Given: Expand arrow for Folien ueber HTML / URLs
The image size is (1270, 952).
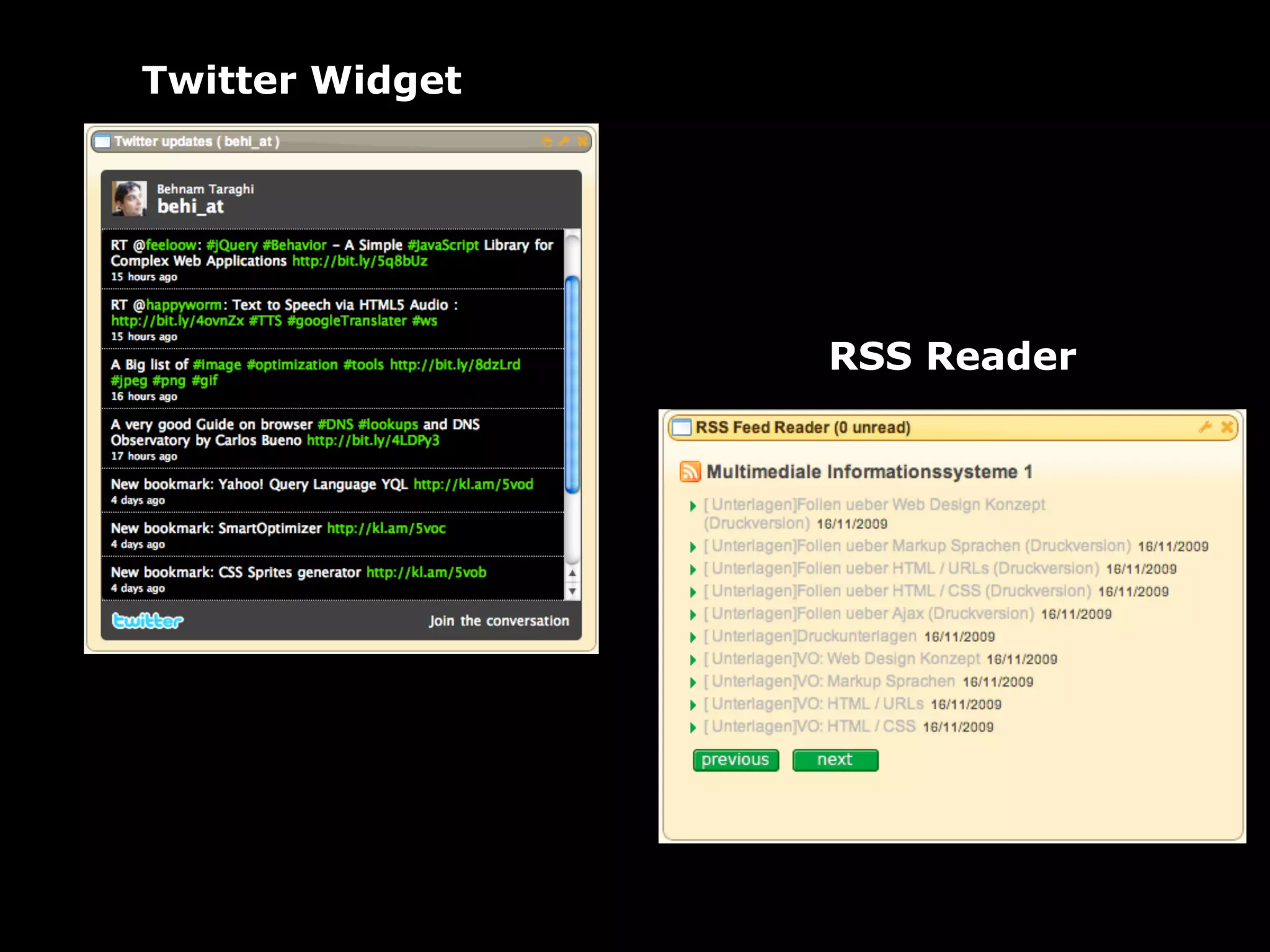Looking at the screenshot, I should point(693,570).
